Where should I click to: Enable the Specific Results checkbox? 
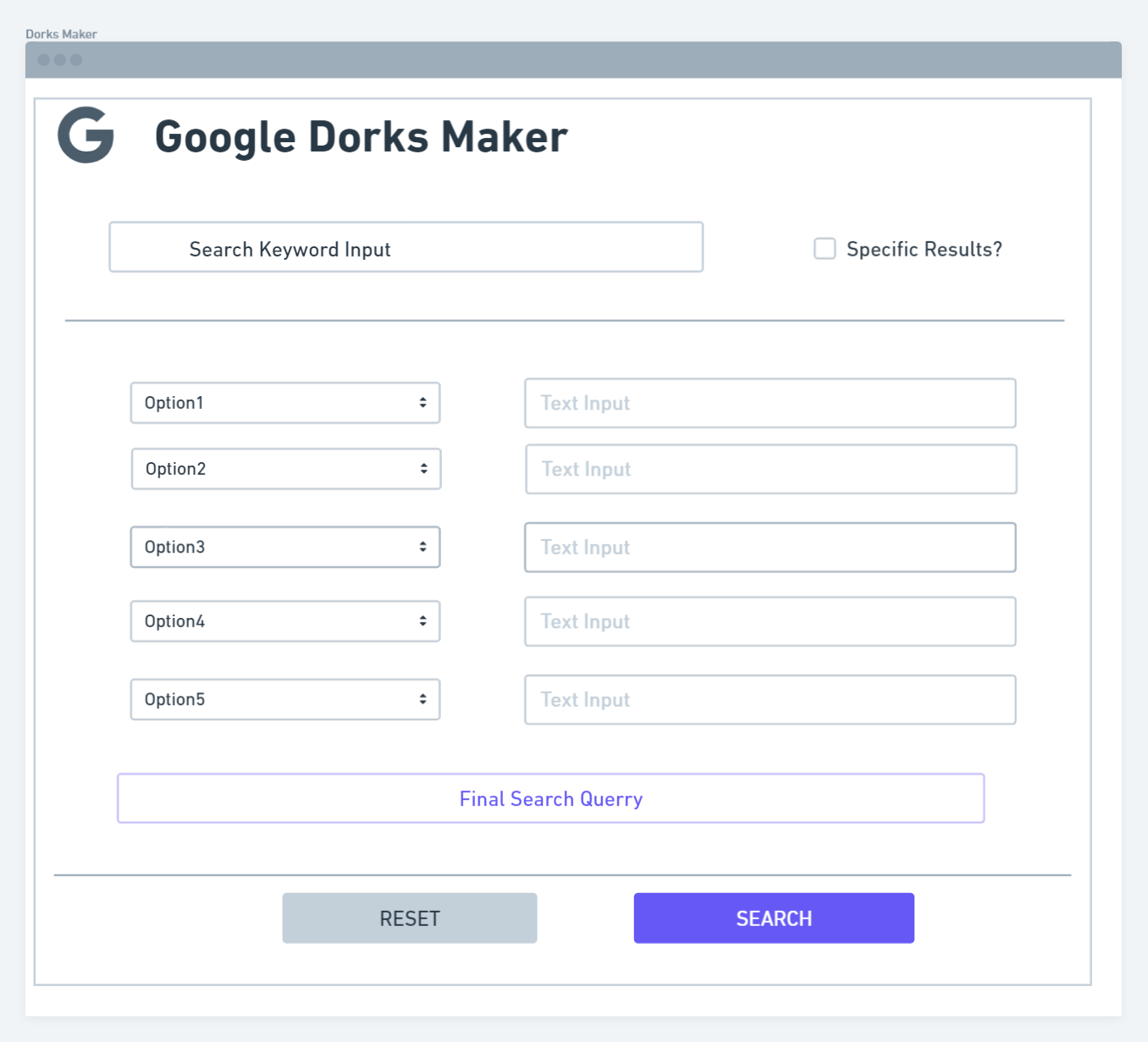(x=824, y=248)
